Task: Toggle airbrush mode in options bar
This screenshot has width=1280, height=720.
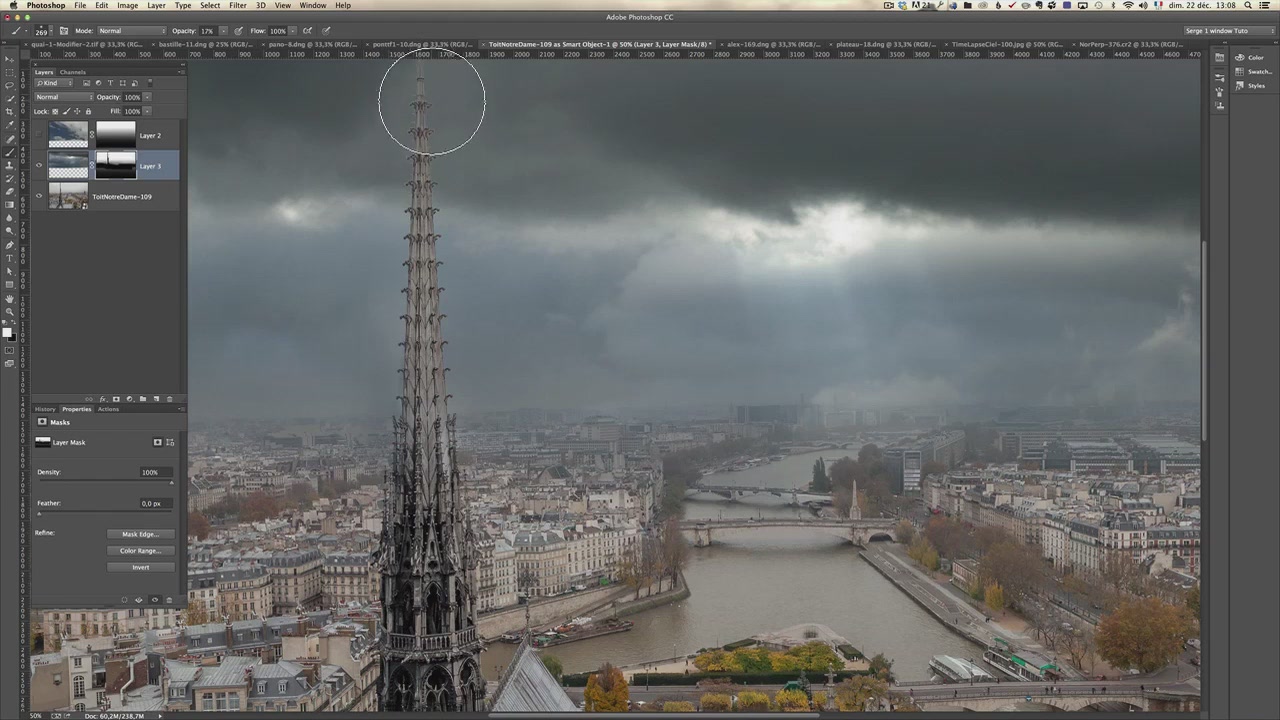Action: tap(306, 31)
